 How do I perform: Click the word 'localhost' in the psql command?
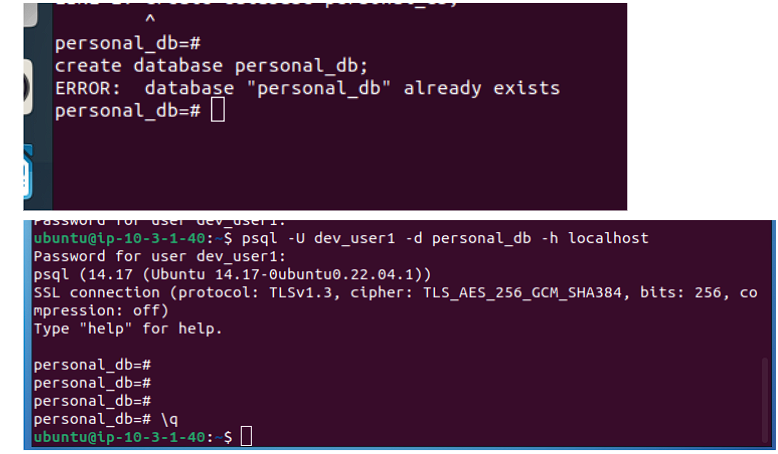[x=608, y=239]
